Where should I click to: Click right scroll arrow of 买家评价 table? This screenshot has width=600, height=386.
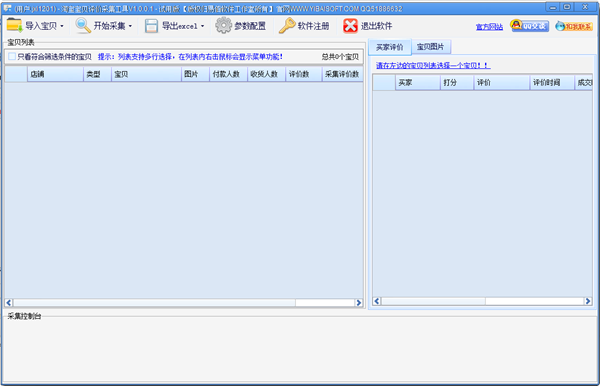pos(588,301)
